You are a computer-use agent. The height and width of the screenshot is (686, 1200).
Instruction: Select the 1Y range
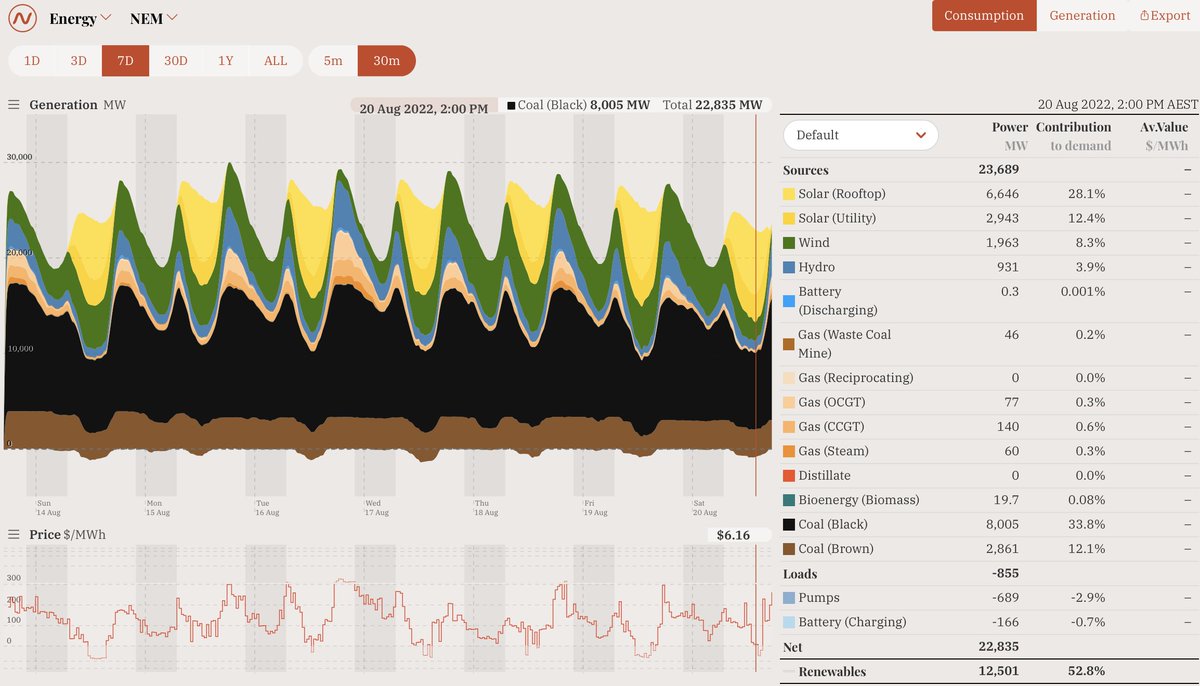tap(226, 61)
